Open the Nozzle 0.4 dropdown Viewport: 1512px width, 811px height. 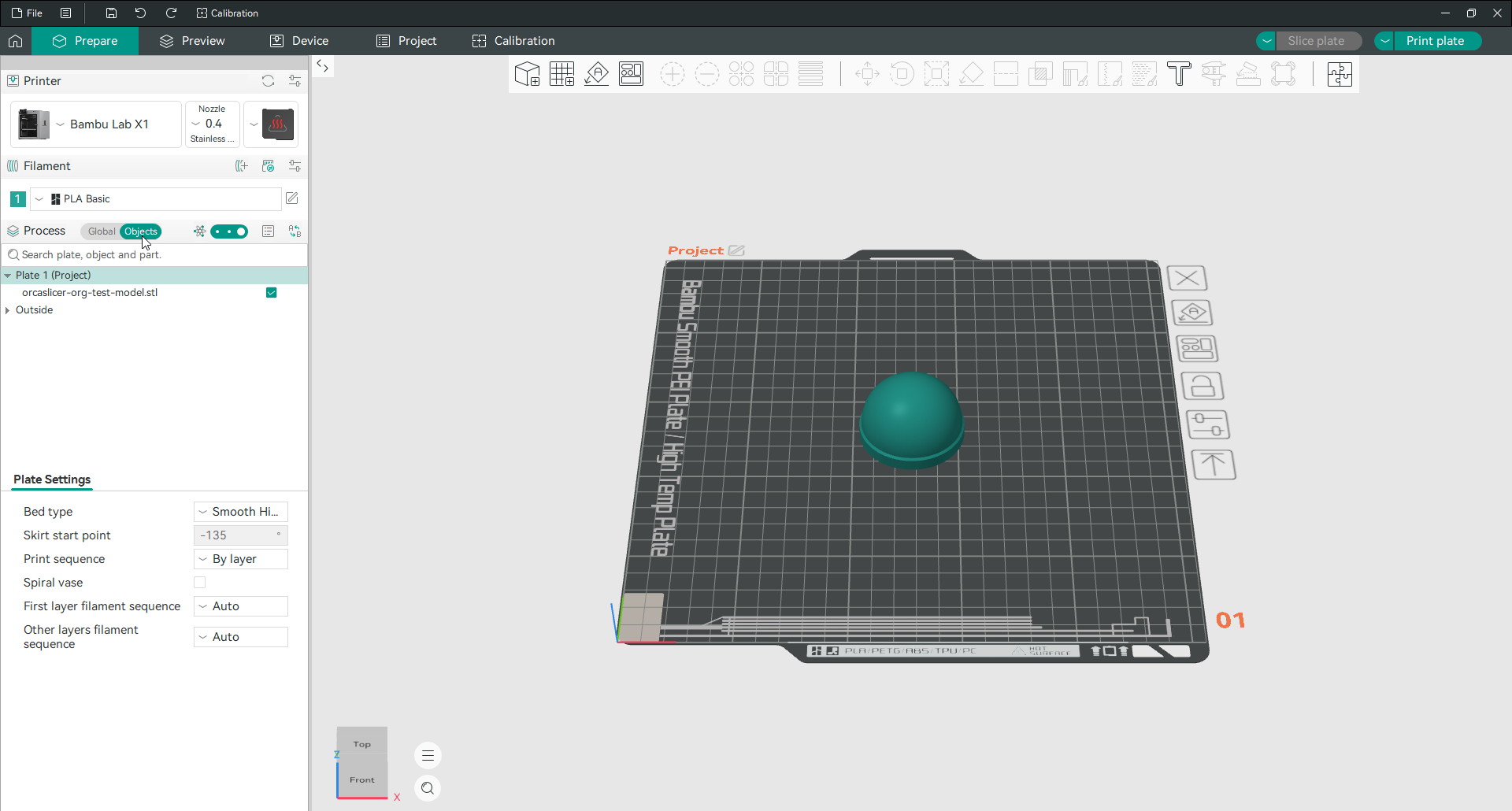[213, 124]
